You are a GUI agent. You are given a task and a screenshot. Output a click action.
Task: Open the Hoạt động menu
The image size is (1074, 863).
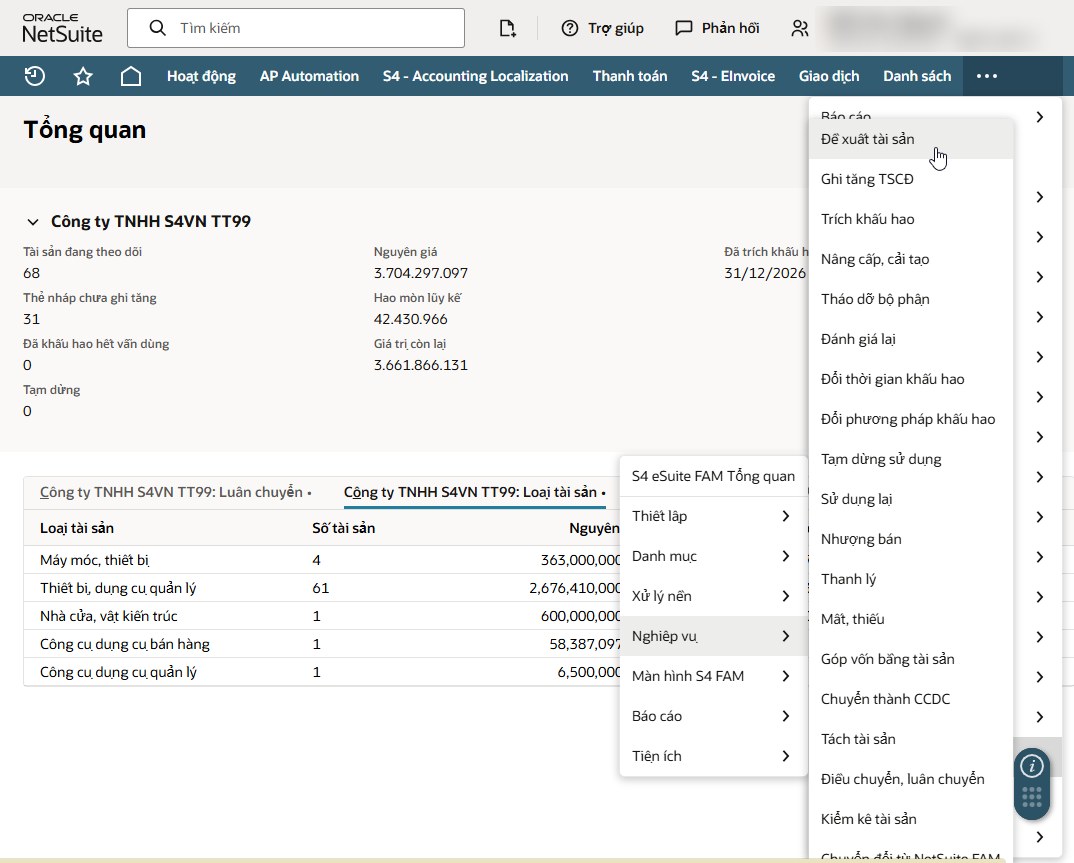(x=201, y=76)
